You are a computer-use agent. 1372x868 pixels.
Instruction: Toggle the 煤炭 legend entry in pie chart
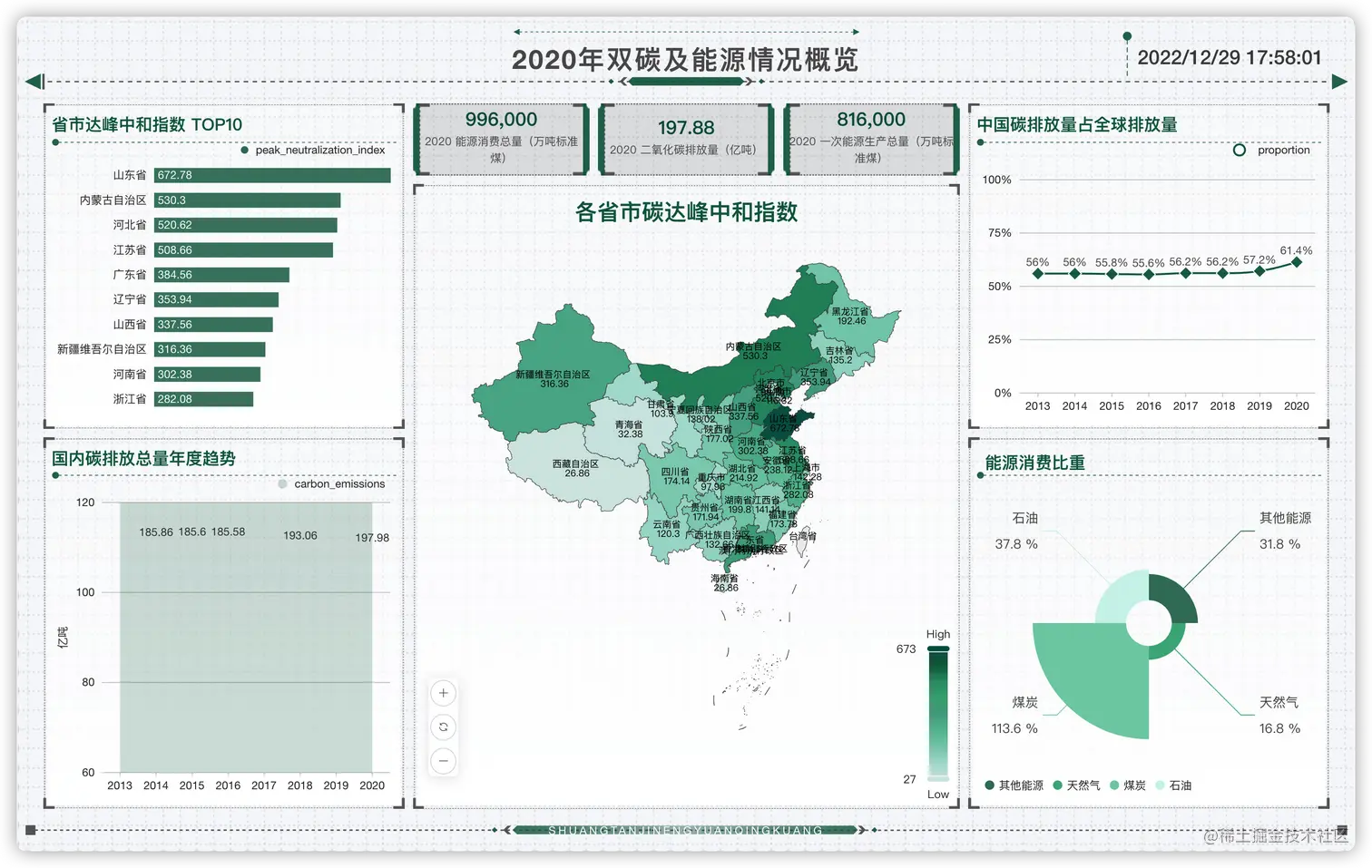tap(1128, 785)
